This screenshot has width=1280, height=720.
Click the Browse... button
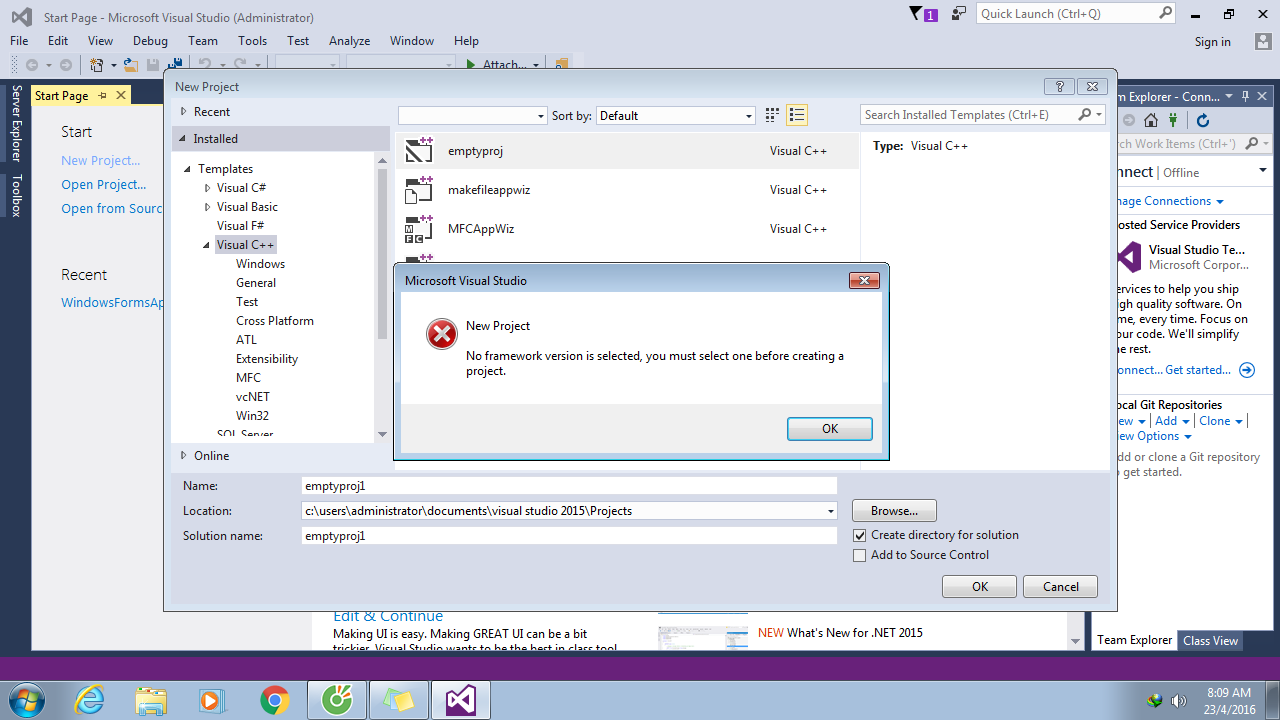(894, 510)
